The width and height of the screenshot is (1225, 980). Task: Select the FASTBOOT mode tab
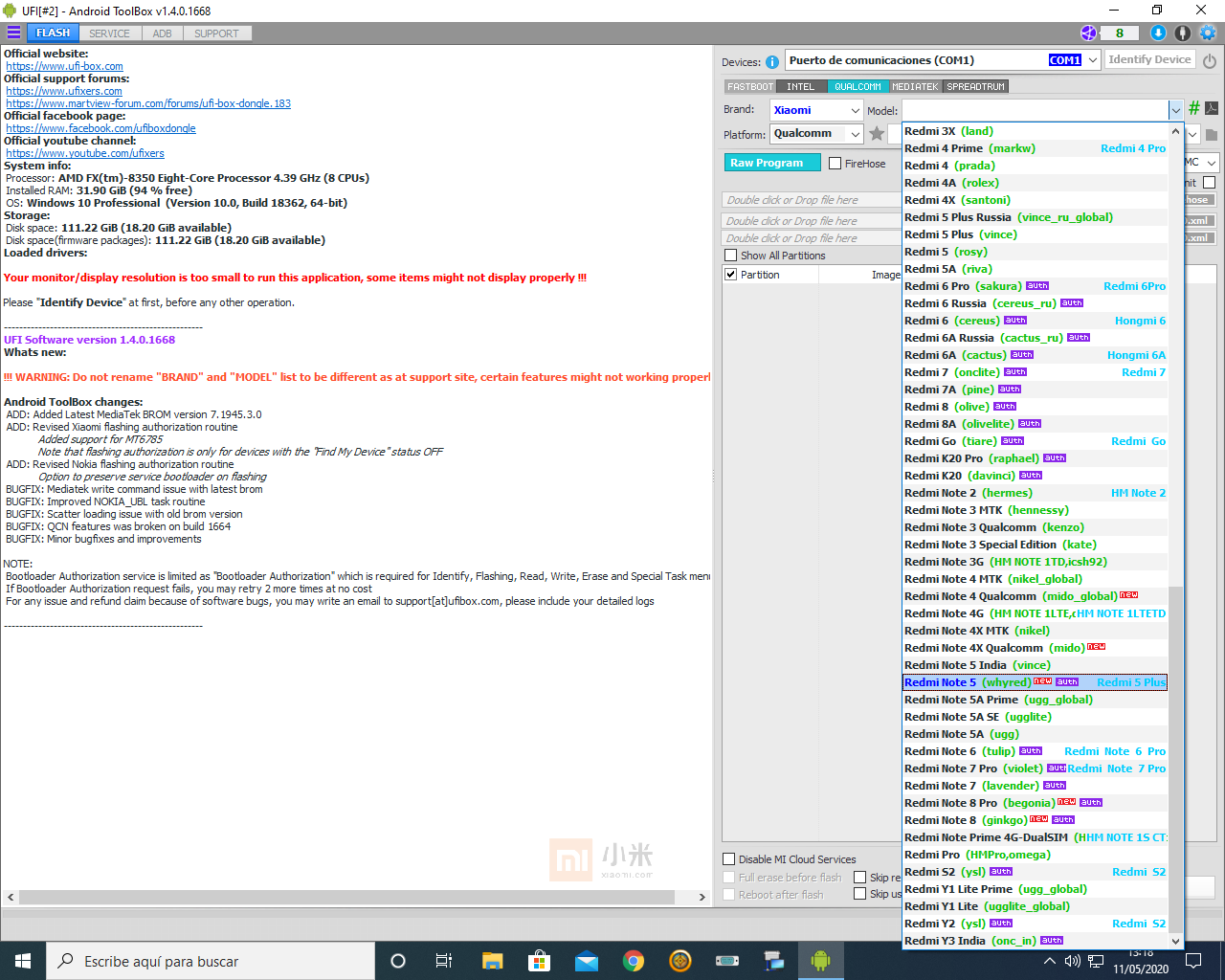tap(750, 86)
